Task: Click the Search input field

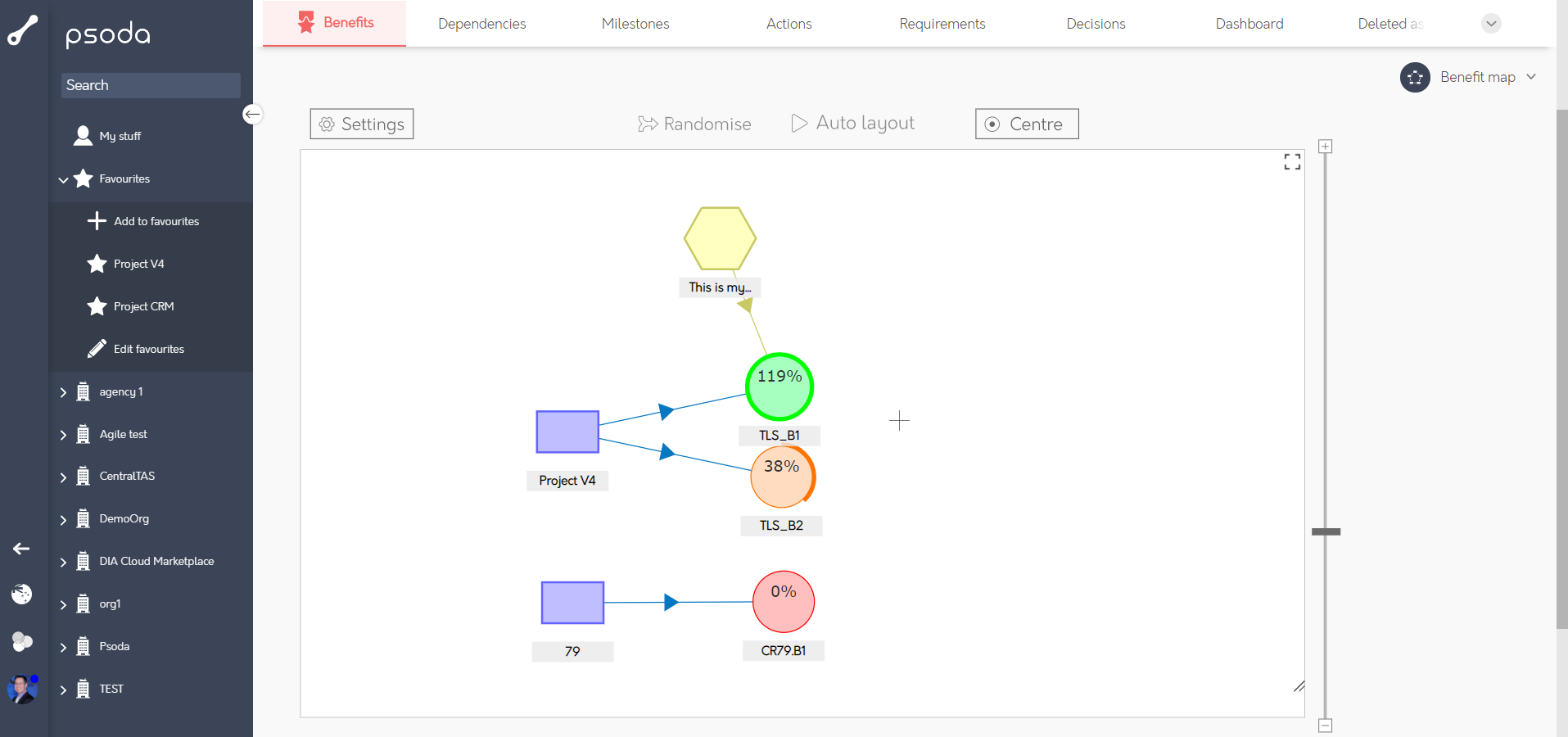Action: (151, 85)
